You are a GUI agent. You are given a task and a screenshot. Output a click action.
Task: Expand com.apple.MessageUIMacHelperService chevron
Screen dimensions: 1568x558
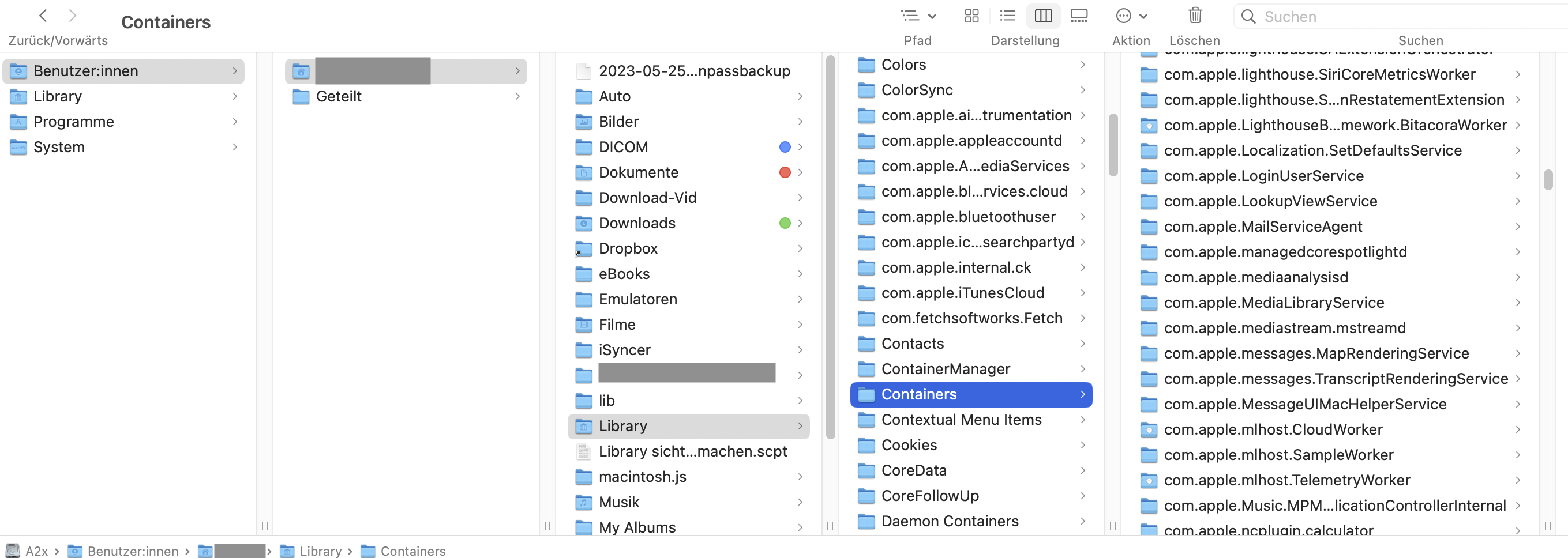tap(1517, 404)
